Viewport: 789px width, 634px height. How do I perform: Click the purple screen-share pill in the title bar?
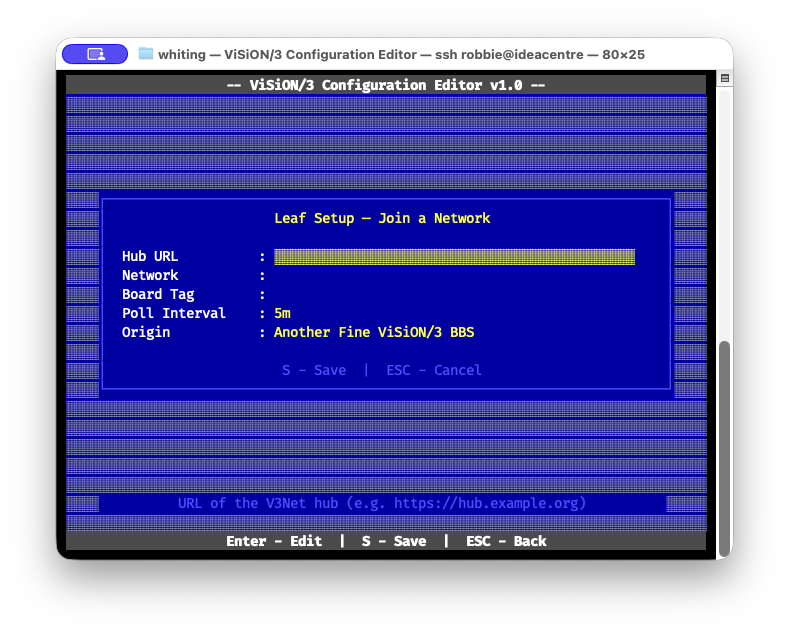pos(94,54)
